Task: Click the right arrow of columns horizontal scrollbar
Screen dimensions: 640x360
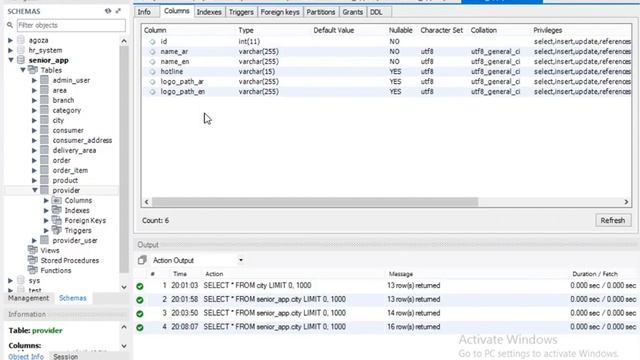Action: pos(626,202)
